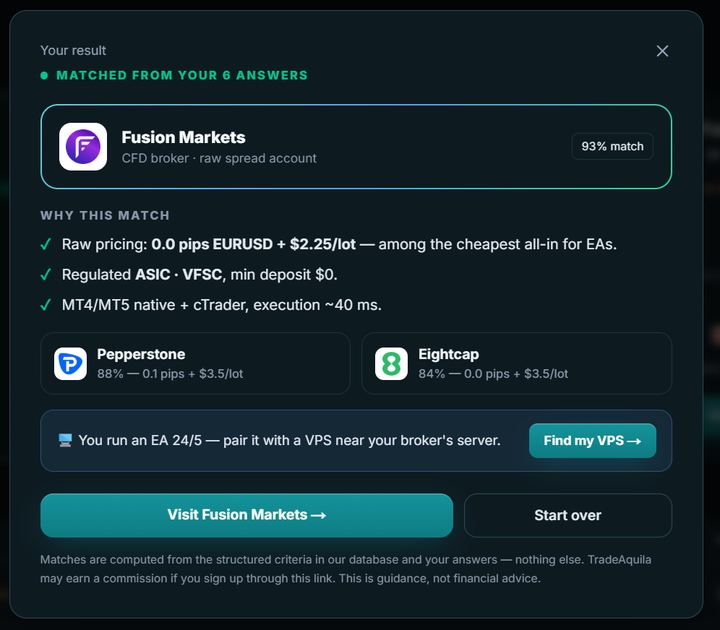Open Find my VPS

pyautogui.click(x=592, y=441)
